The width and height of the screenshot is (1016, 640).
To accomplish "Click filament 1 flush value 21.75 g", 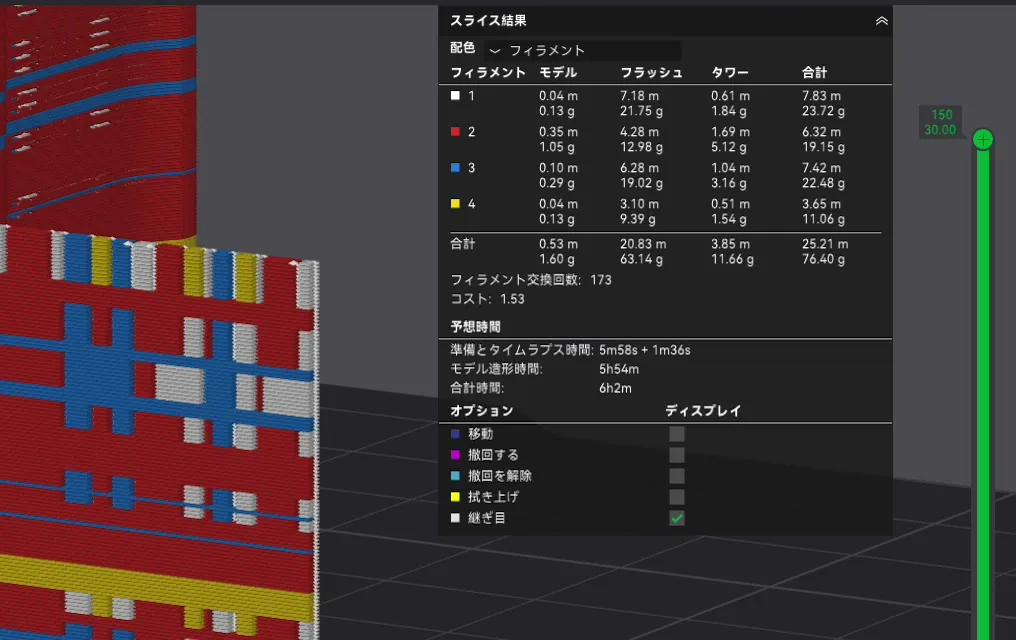I will 641,111.
